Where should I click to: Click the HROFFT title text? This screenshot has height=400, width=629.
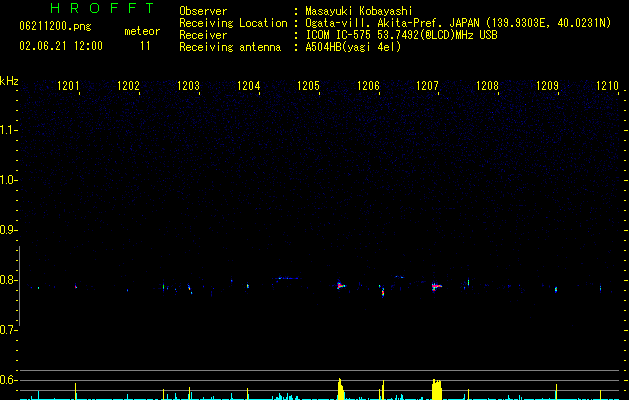pyautogui.click(x=102, y=8)
